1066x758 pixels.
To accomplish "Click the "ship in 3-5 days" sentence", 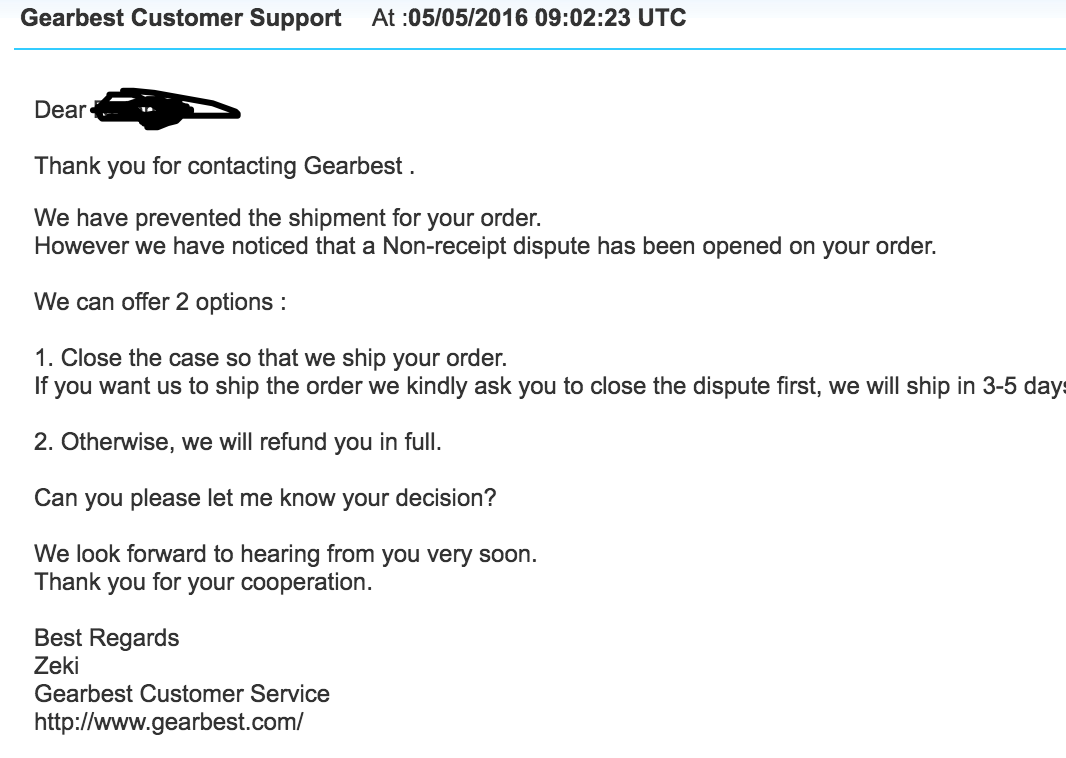I will point(550,386).
